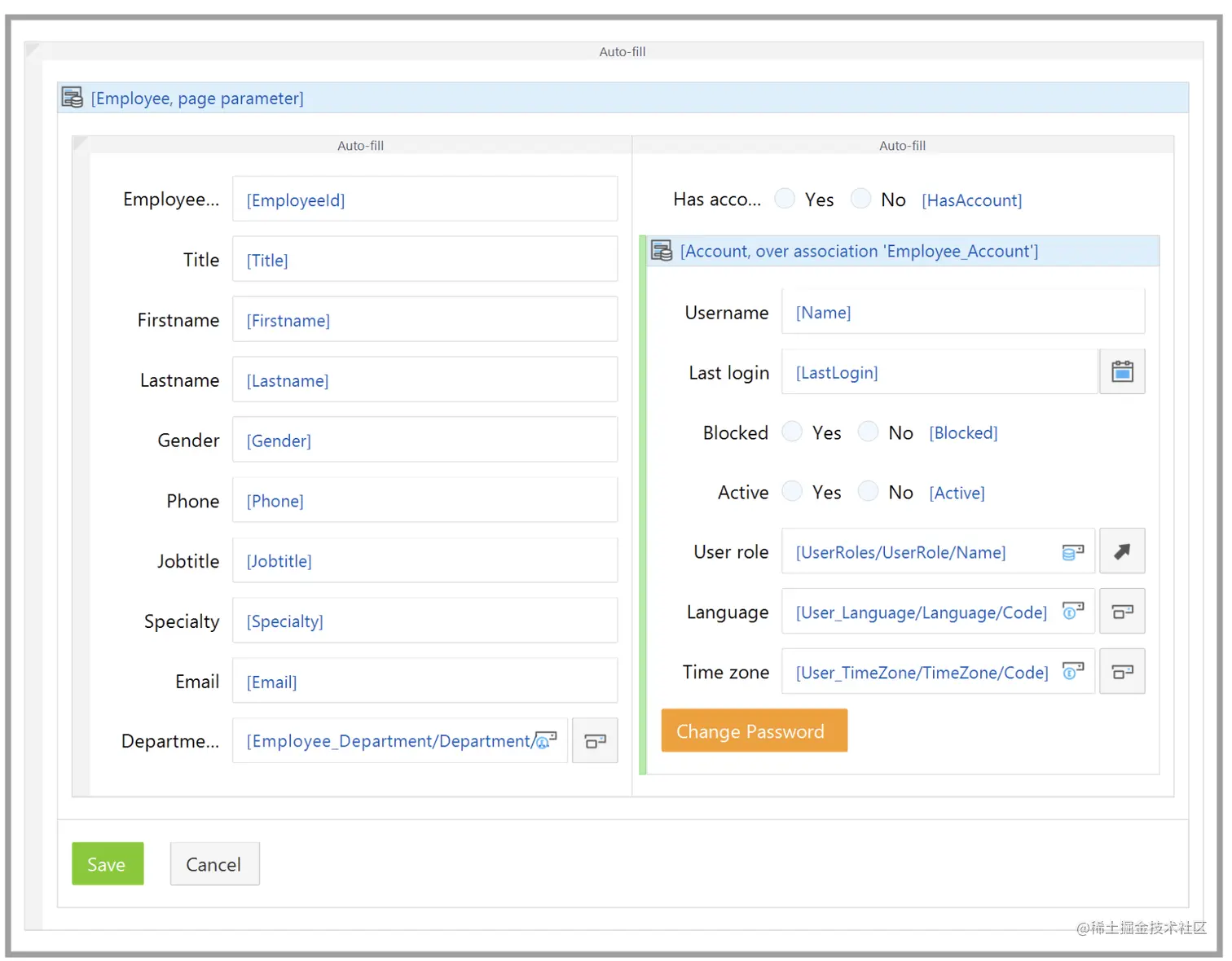Click the EmployeeId input field
The height and width of the screenshot is (961, 1232).
pos(425,200)
